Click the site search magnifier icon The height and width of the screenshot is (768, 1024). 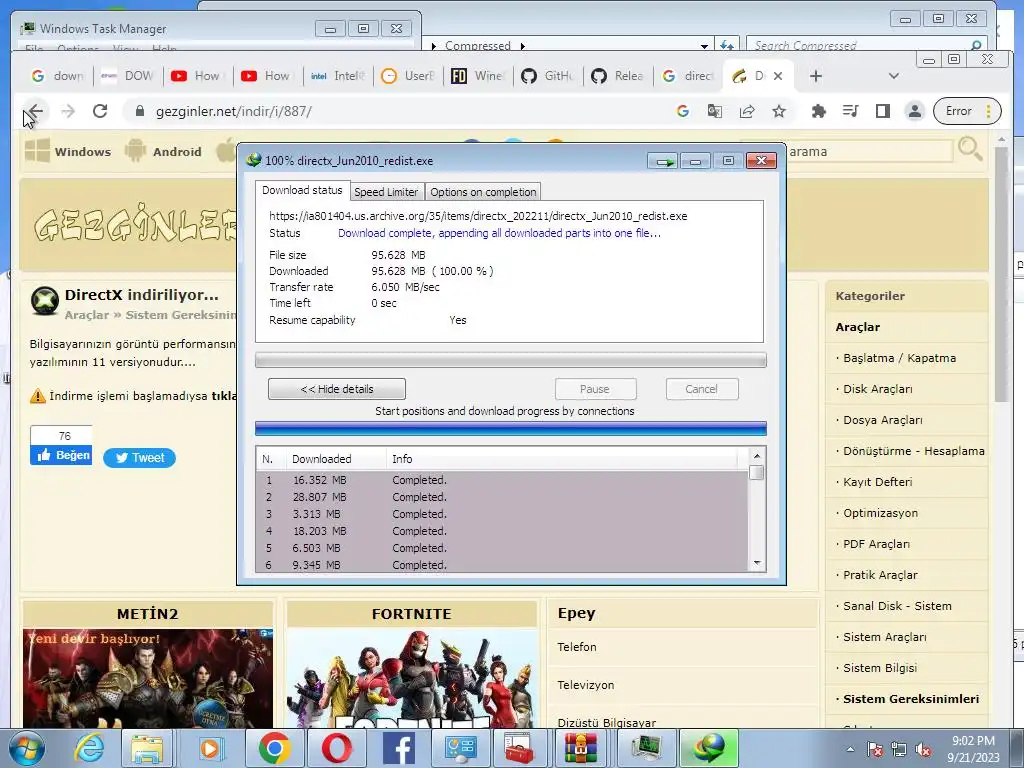(x=970, y=150)
